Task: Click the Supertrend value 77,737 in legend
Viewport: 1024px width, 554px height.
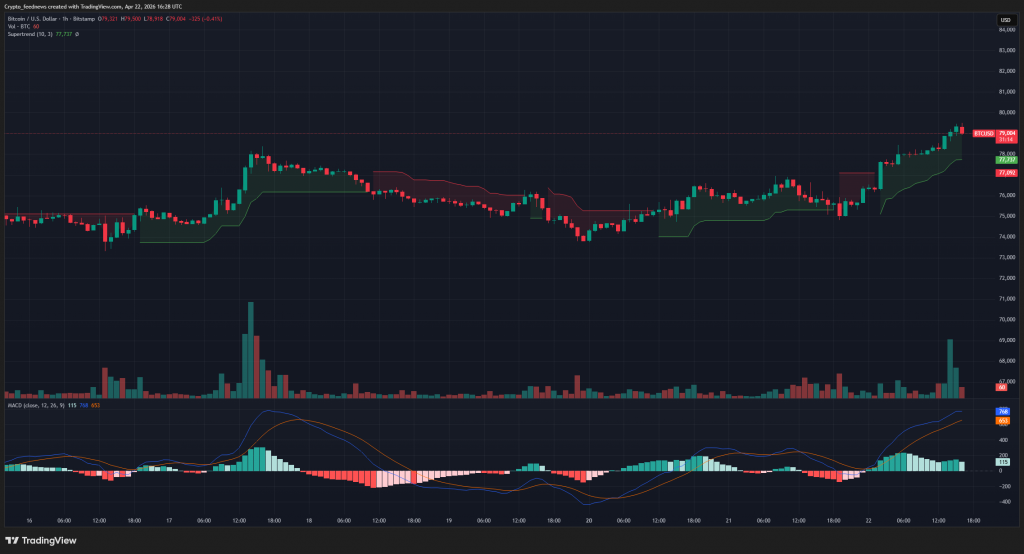Action: [x=63, y=34]
